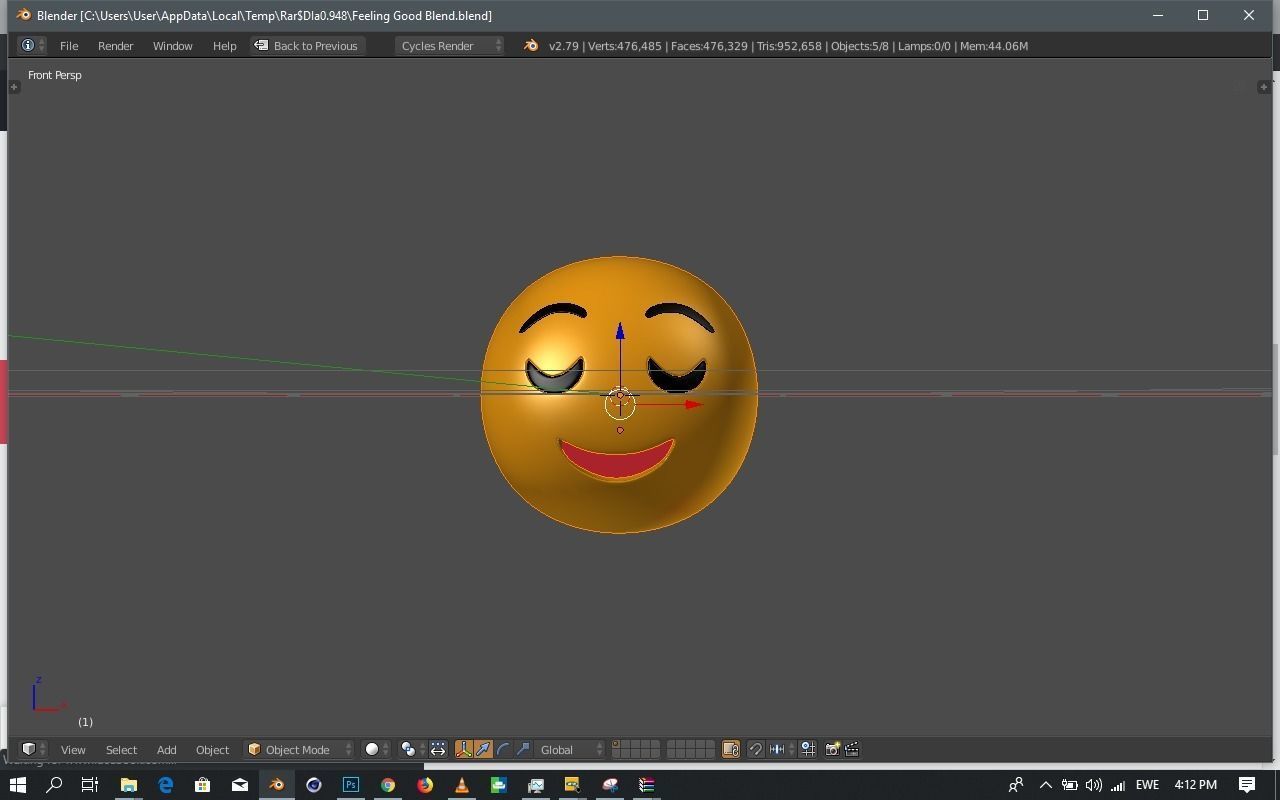
Task: Open the Render menu
Action: 115,46
